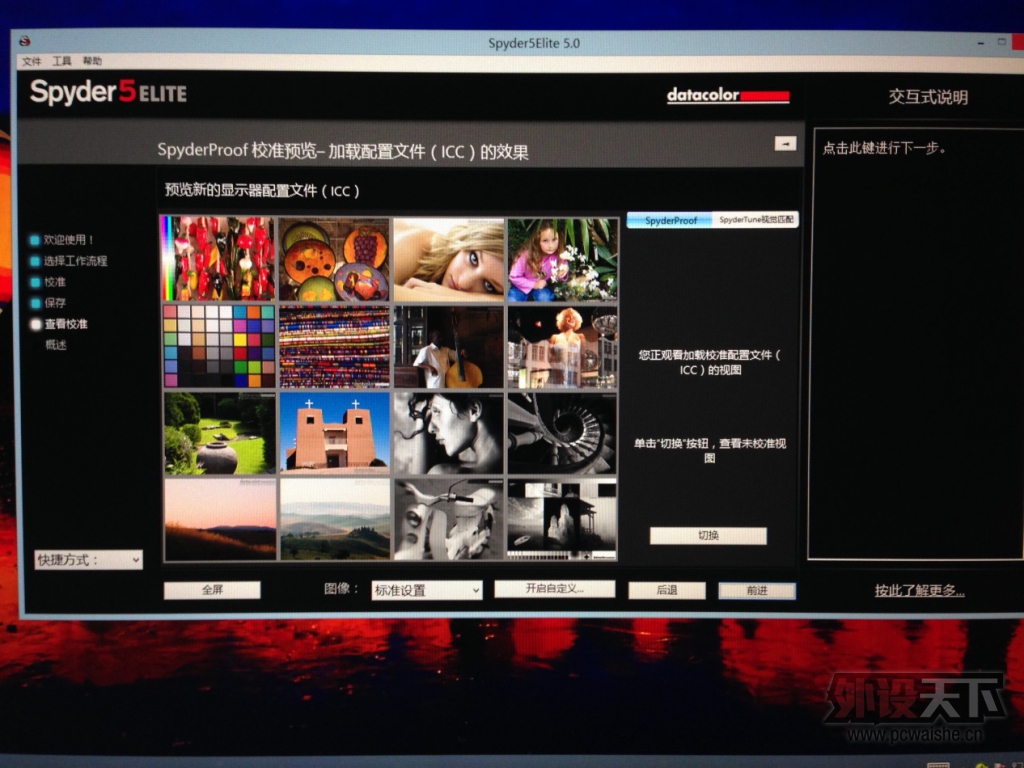Image resolution: width=1024 pixels, height=768 pixels.
Task: Switch to the SpyderTune视觉匹配 tab
Action: click(x=756, y=220)
